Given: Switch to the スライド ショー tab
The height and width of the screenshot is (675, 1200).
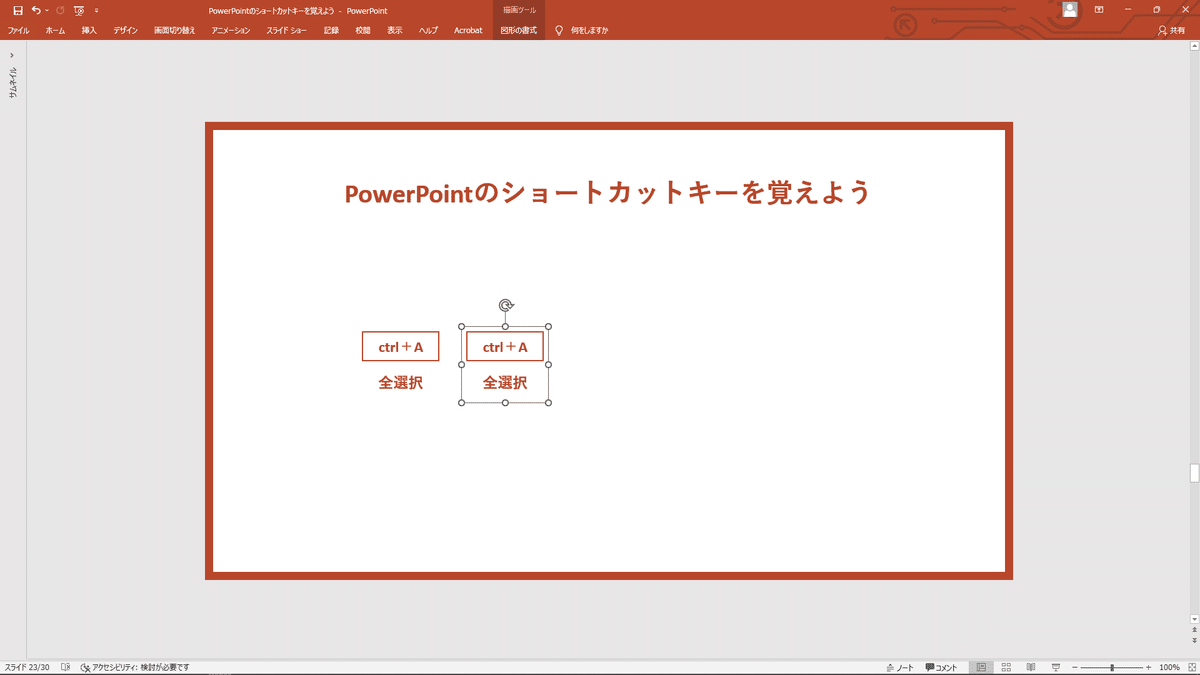Looking at the screenshot, I should 286,30.
